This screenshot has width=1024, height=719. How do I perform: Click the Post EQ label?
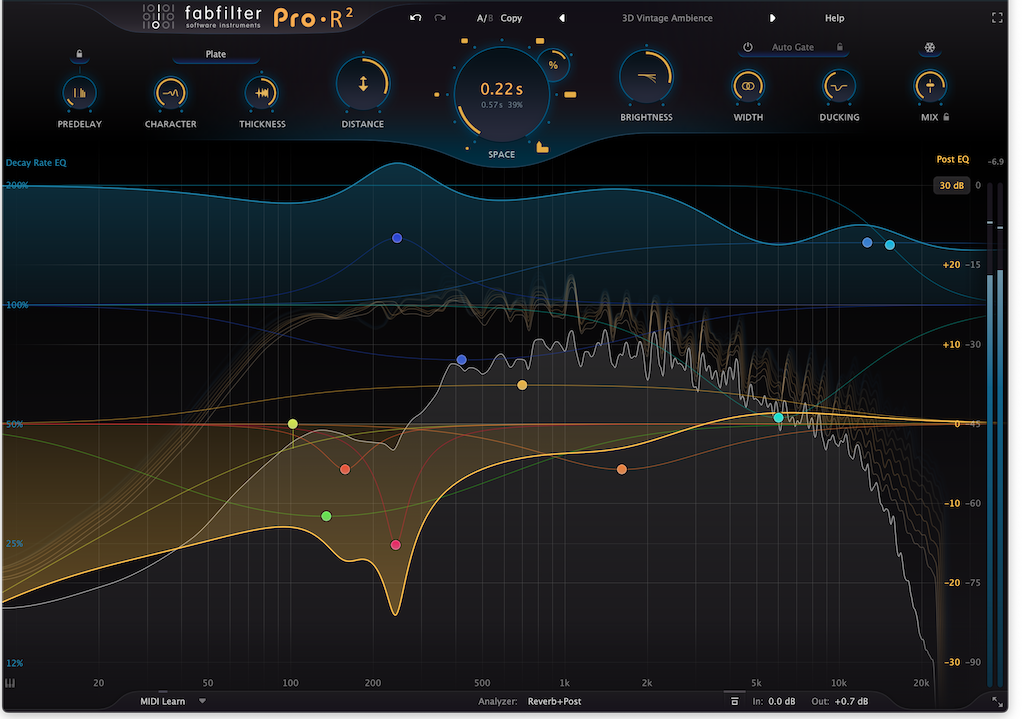click(x=953, y=159)
